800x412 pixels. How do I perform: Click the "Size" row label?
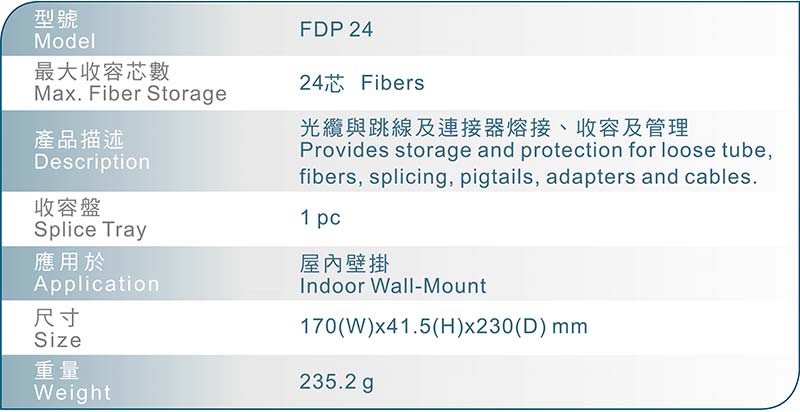click(x=58, y=340)
